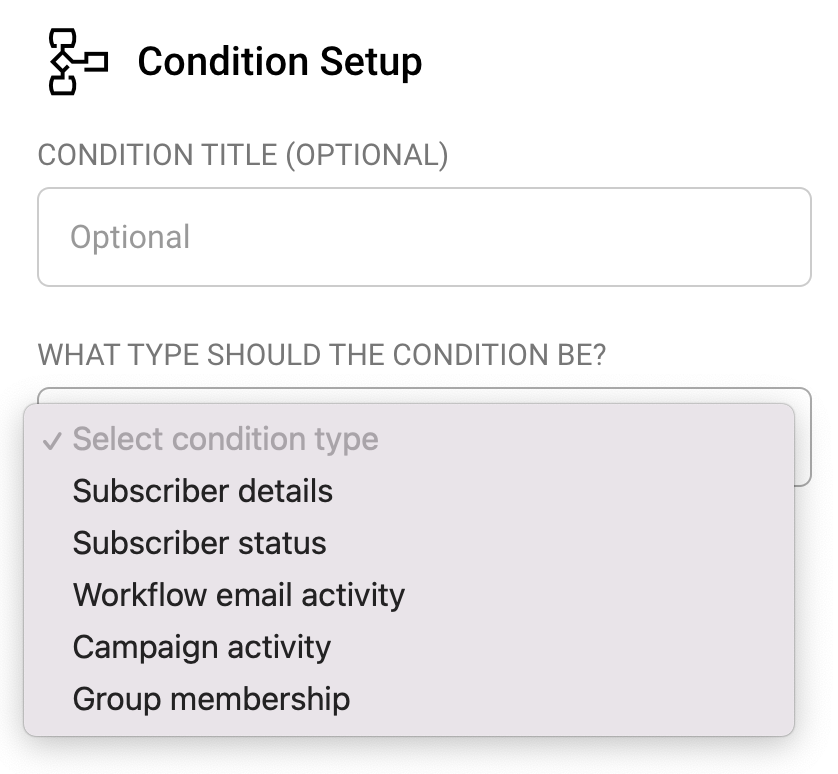Image resolution: width=838 pixels, height=774 pixels.
Task: Click the word Setup in the panel title
Action: 371,62
